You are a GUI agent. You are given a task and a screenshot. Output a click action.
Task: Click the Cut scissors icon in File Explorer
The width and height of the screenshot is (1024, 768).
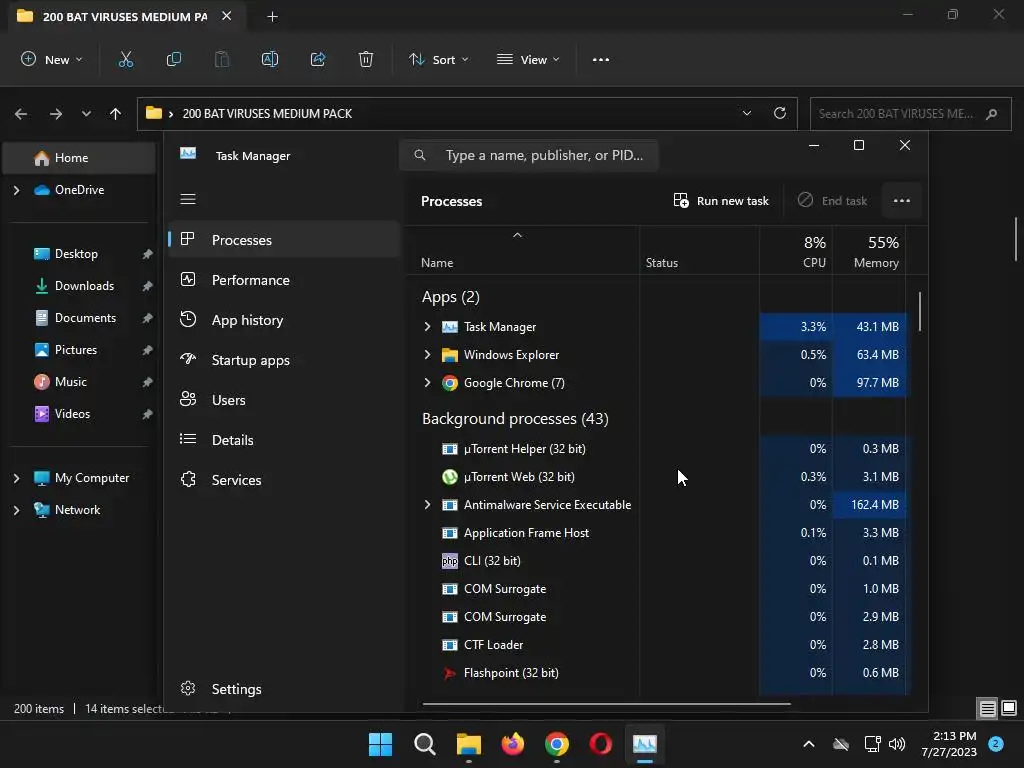125,59
